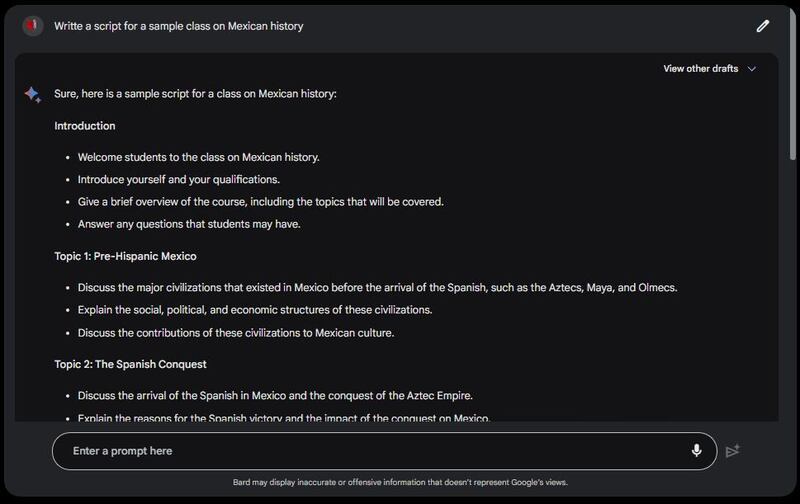
Task: Expand the View other drafts chevron
Action: 752,69
